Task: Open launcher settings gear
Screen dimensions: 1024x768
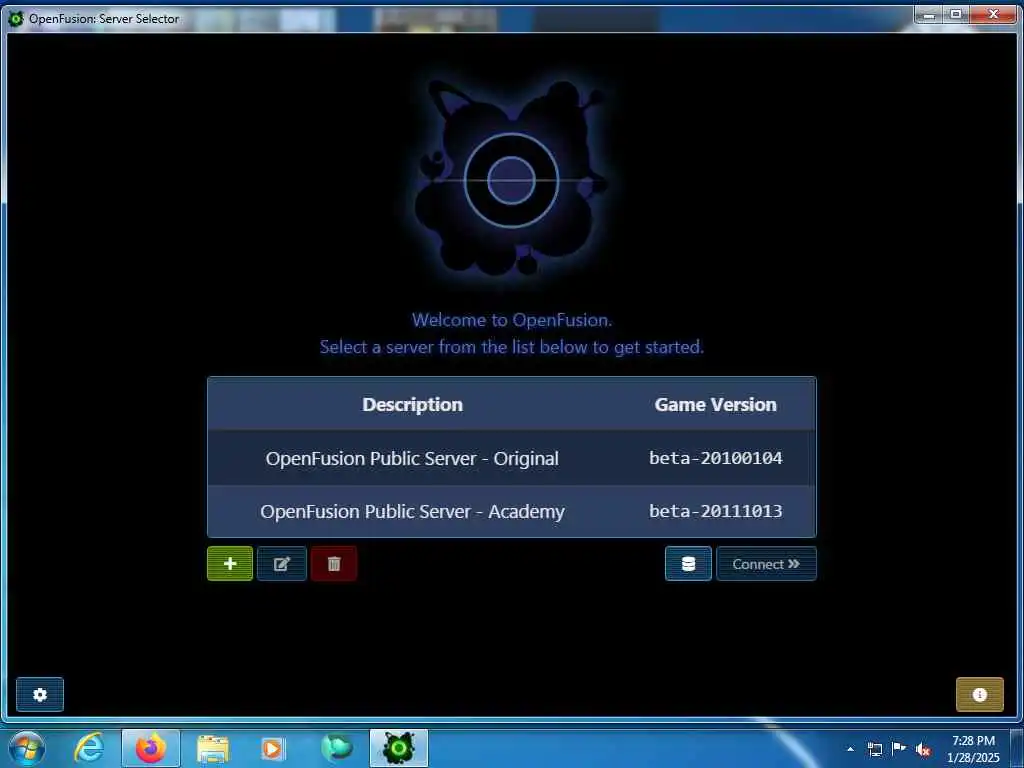Action: [40, 694]
